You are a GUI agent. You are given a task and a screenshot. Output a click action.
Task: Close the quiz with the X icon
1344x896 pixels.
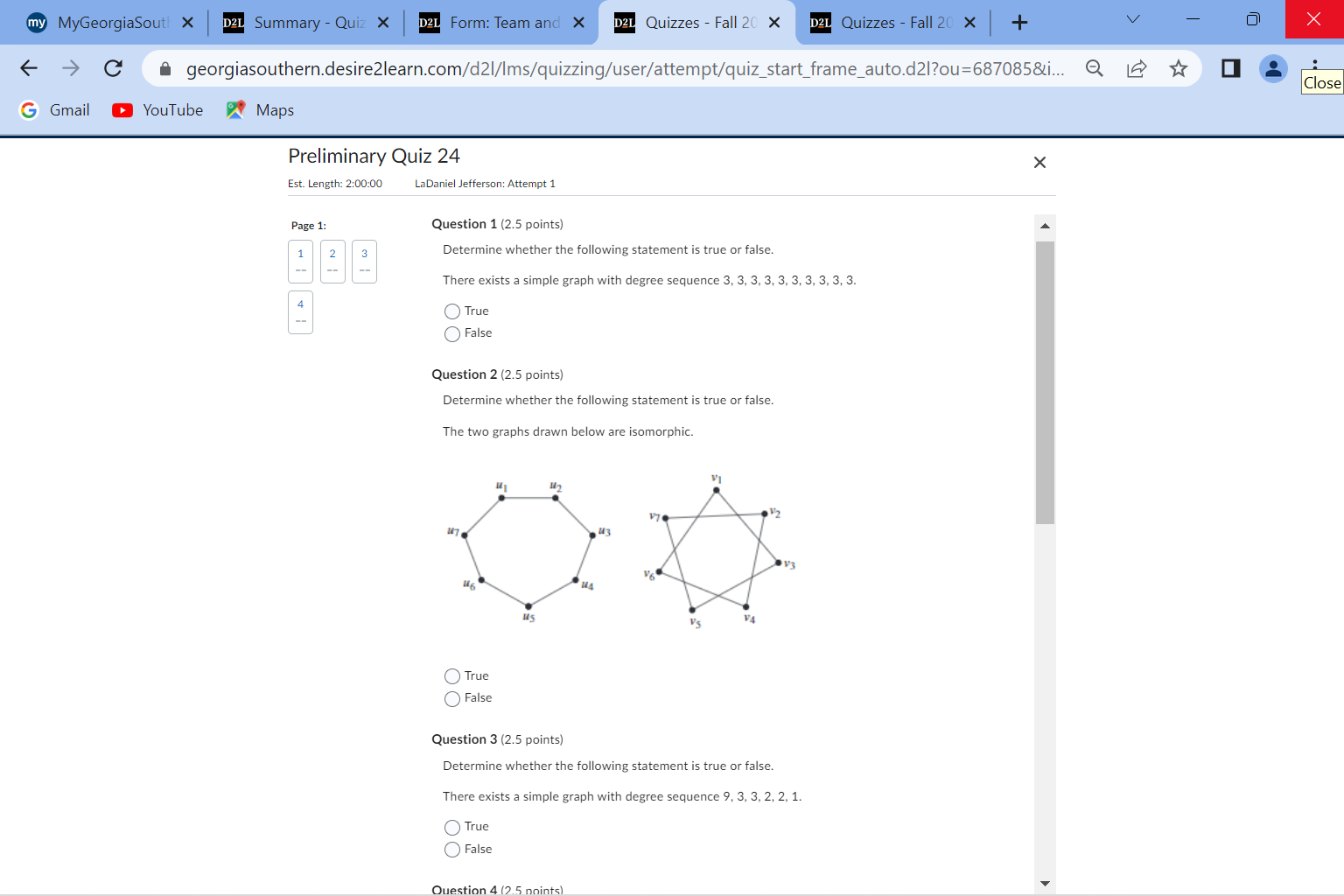pyautogui.click(x=1039, y=162)
